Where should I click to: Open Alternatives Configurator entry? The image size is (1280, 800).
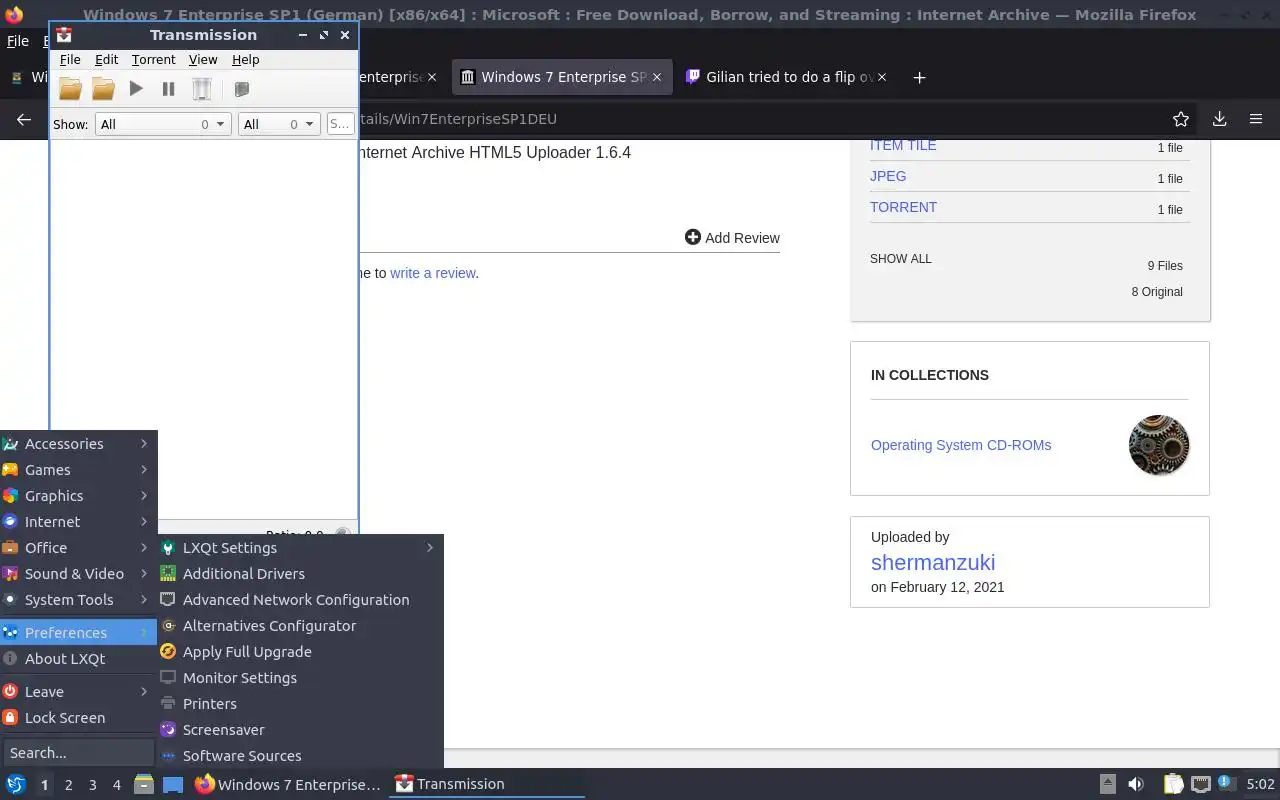click(x=300, y=626)
